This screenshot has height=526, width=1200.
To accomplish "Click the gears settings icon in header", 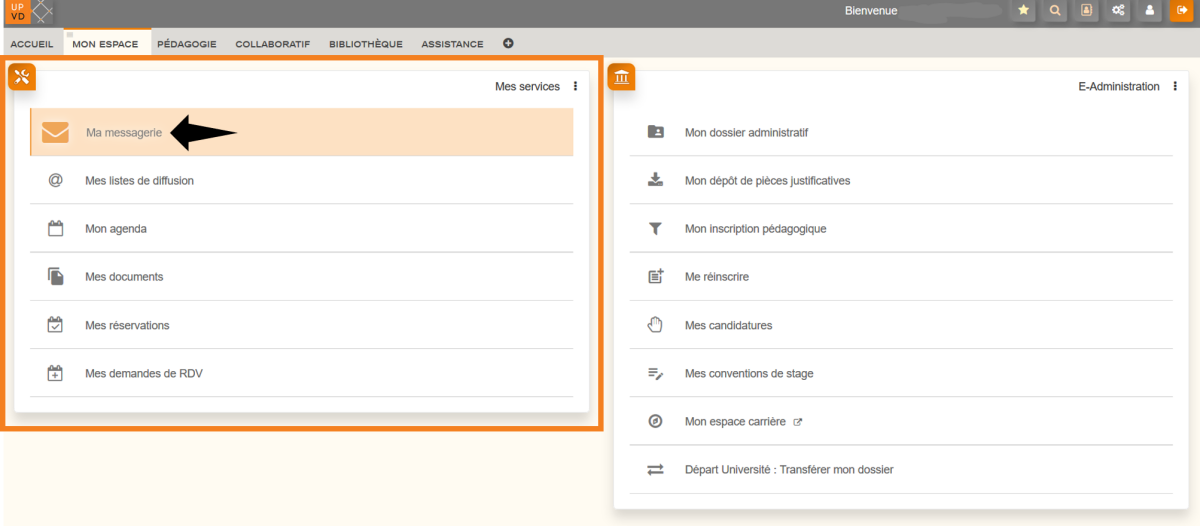I will 1119,11.
